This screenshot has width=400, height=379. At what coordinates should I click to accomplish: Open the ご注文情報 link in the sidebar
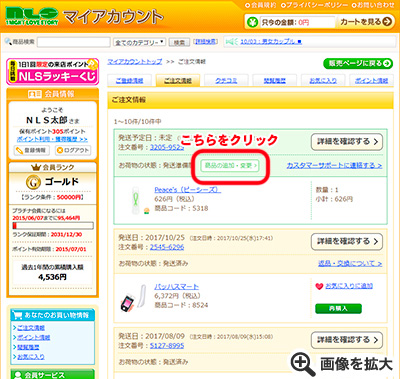coord(31,328)
